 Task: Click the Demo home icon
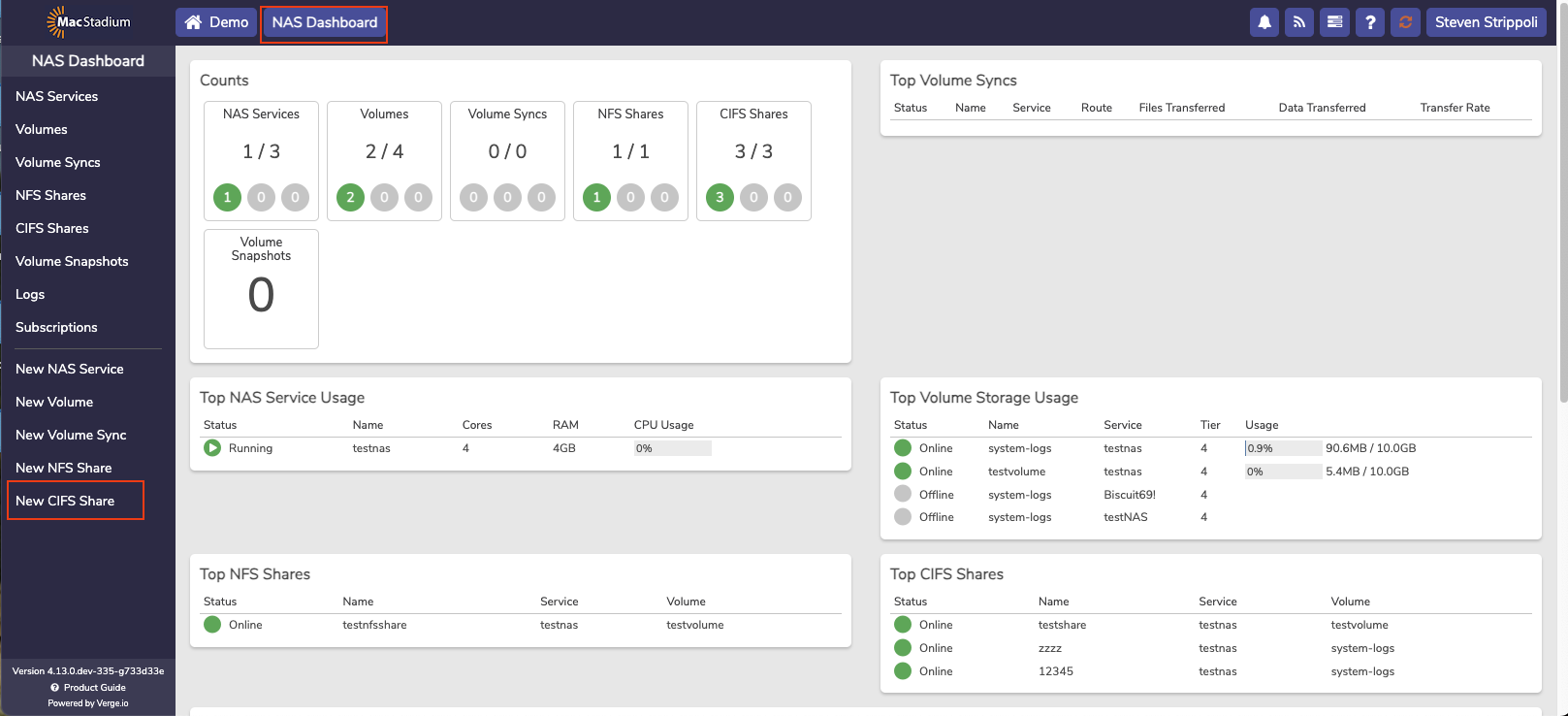click(194, 22)
